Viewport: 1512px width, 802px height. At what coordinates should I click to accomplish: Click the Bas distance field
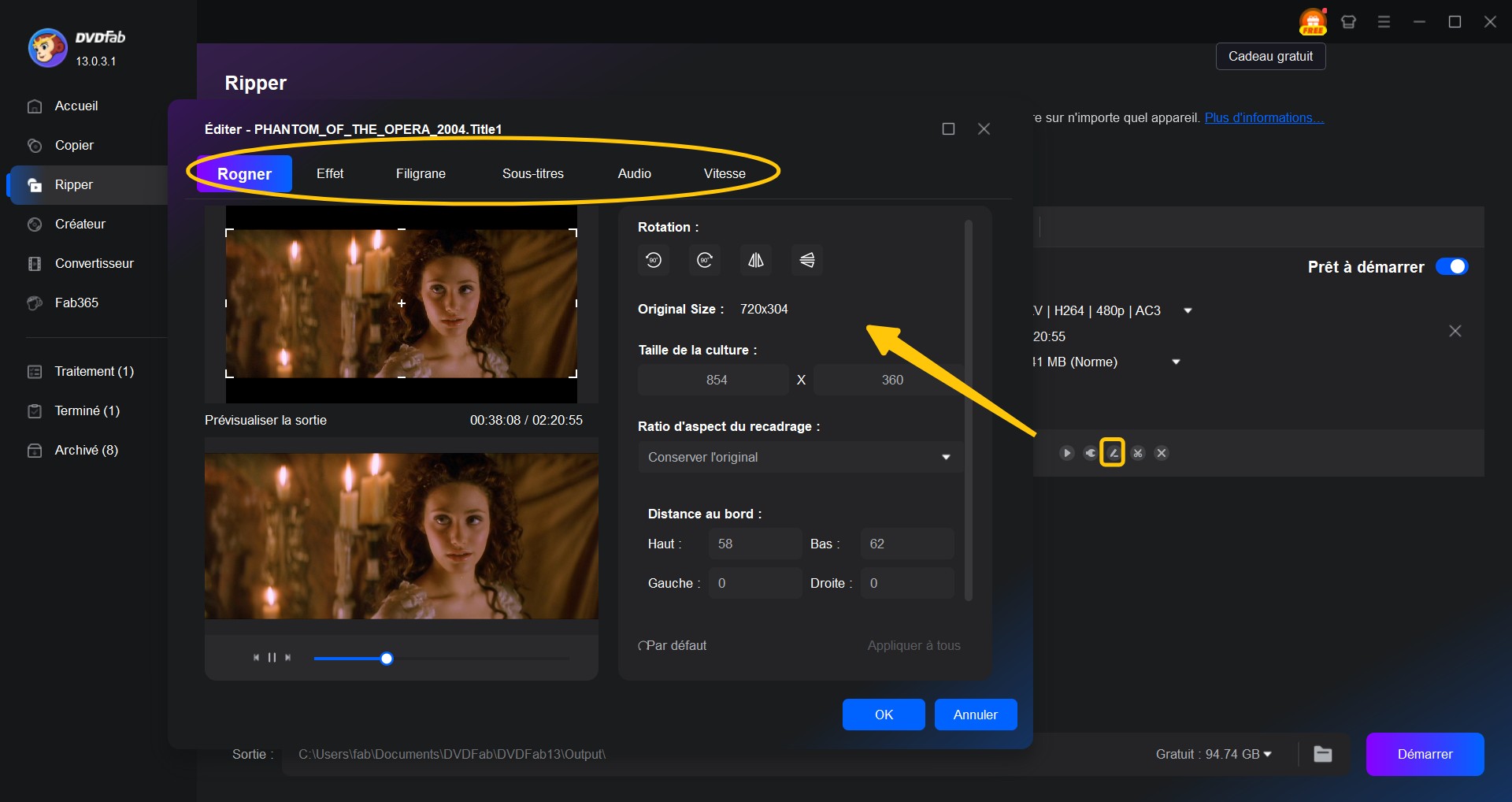tap(907, 544)
